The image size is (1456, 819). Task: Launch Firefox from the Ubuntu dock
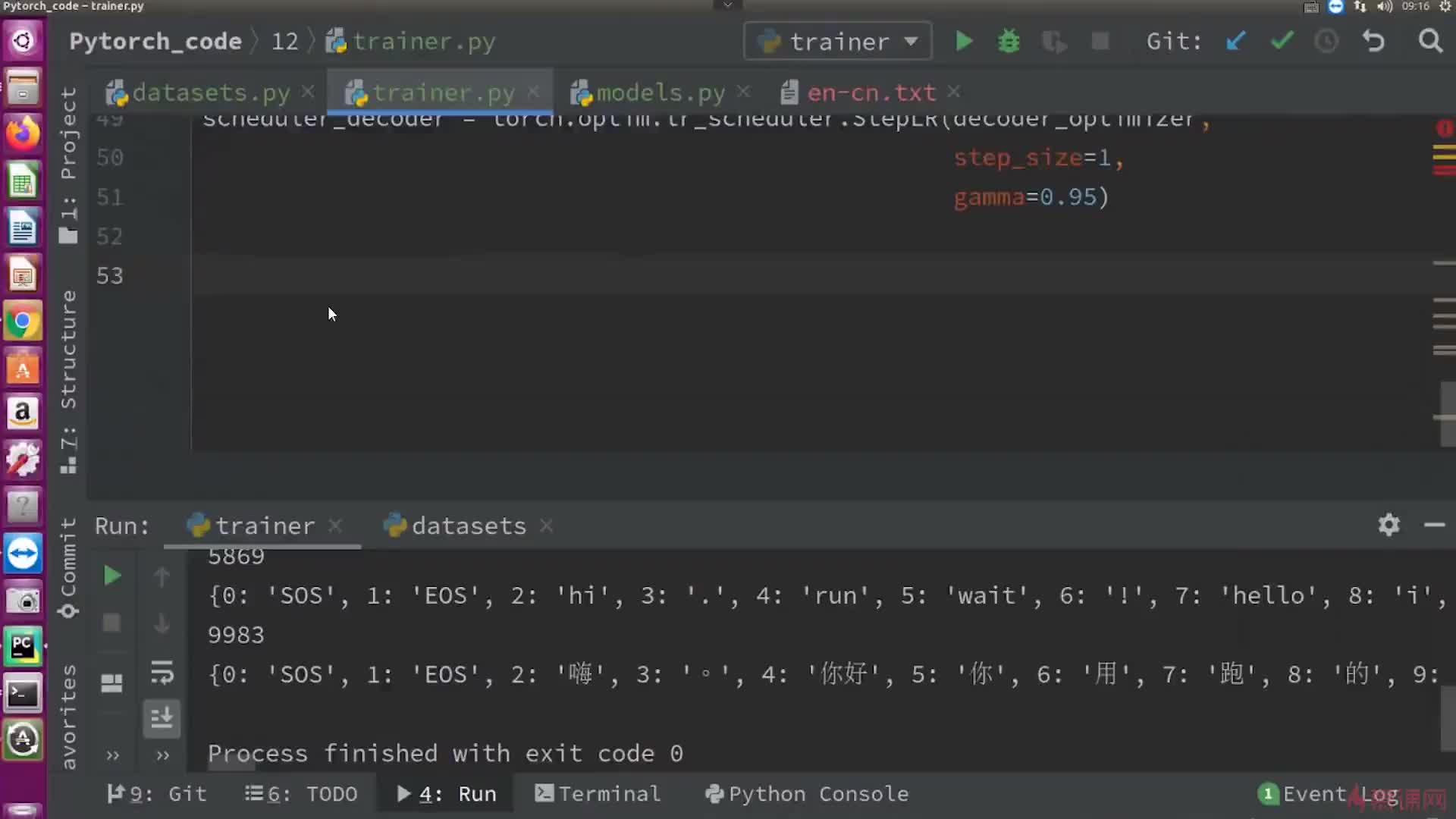click(23, 134)
